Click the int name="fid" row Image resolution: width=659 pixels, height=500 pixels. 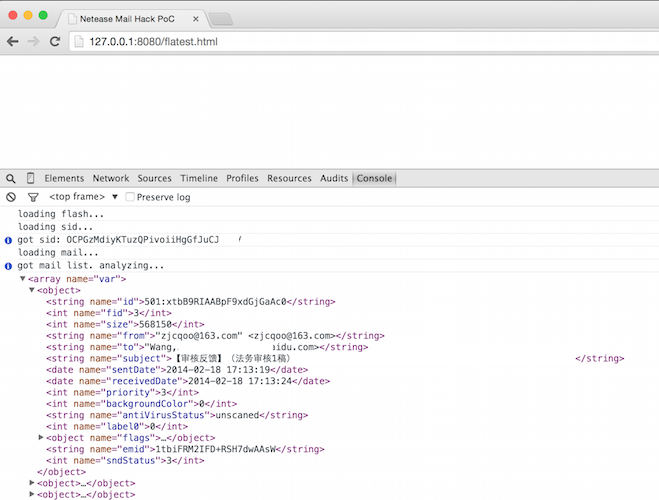pos(109,313)
